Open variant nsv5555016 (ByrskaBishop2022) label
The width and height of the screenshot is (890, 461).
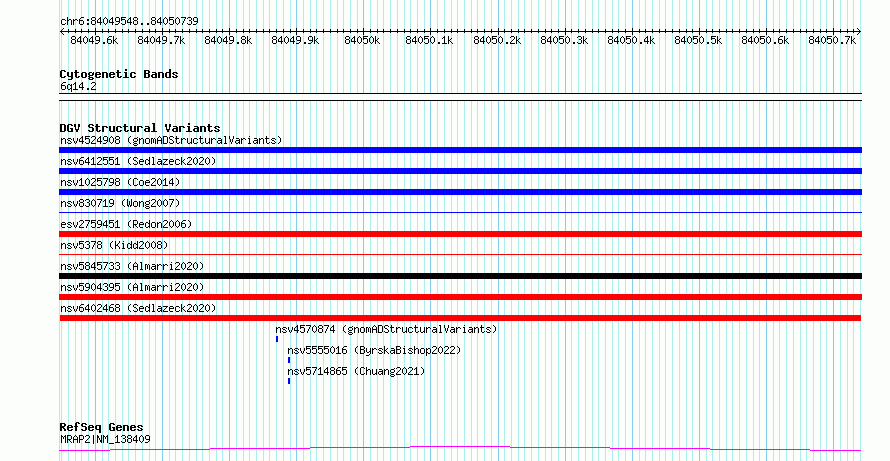click(374, 350)
